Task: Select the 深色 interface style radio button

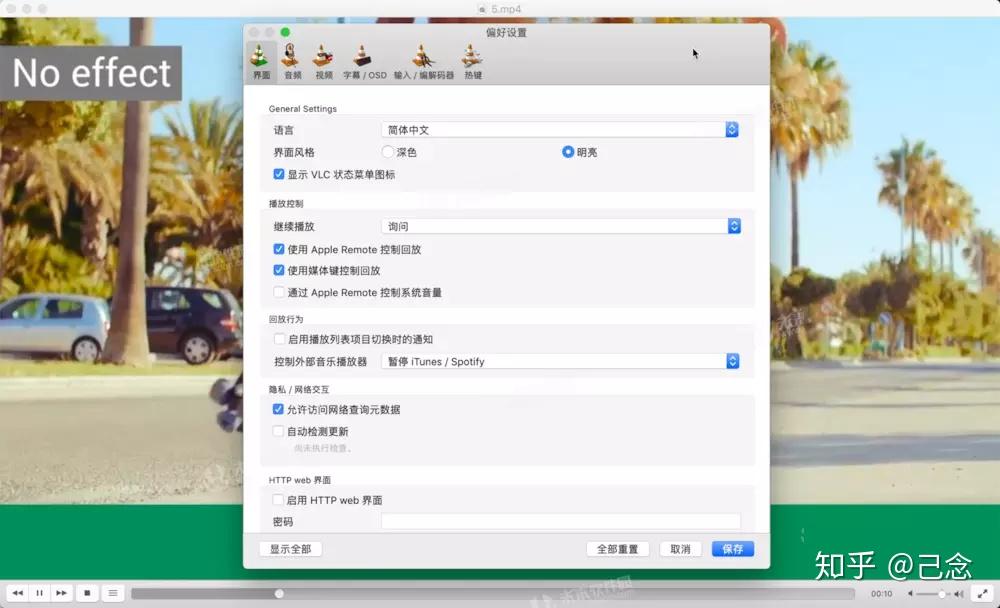Action: click(388, 152)
